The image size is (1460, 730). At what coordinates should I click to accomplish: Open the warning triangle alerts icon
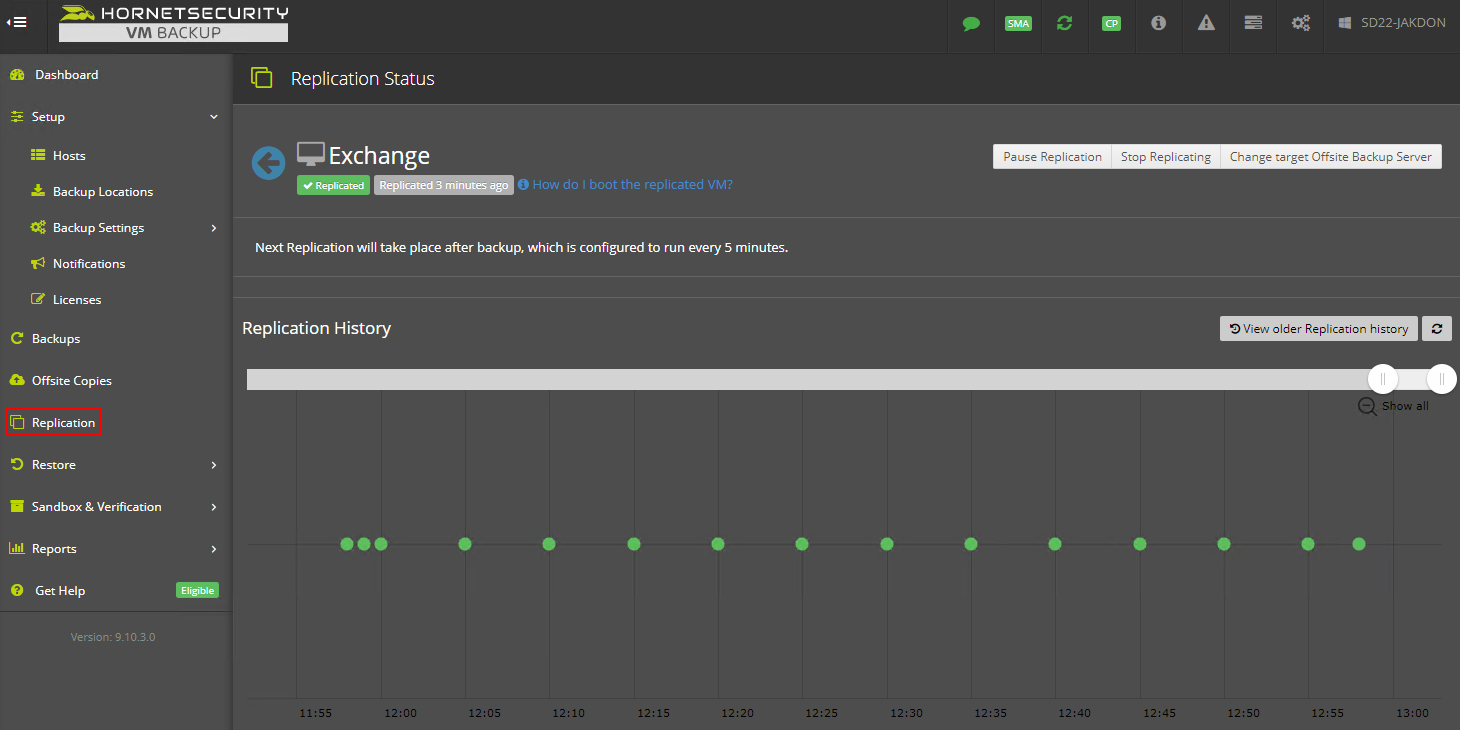tap(1206, 23)
